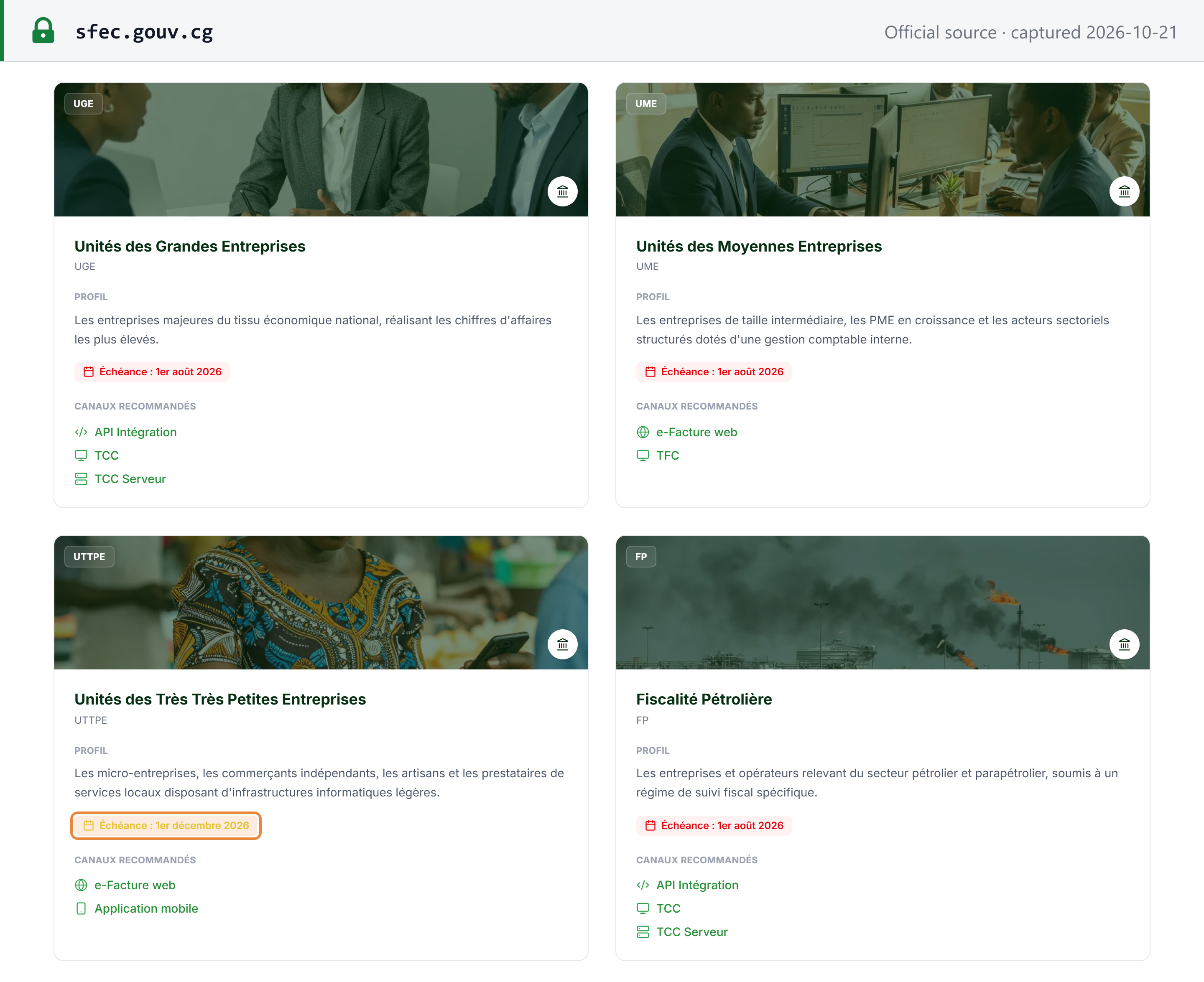1204x982 pixels.
Task: Click the calendar icon in the UGE Échéance badge
Action: [x=88, y=371]
